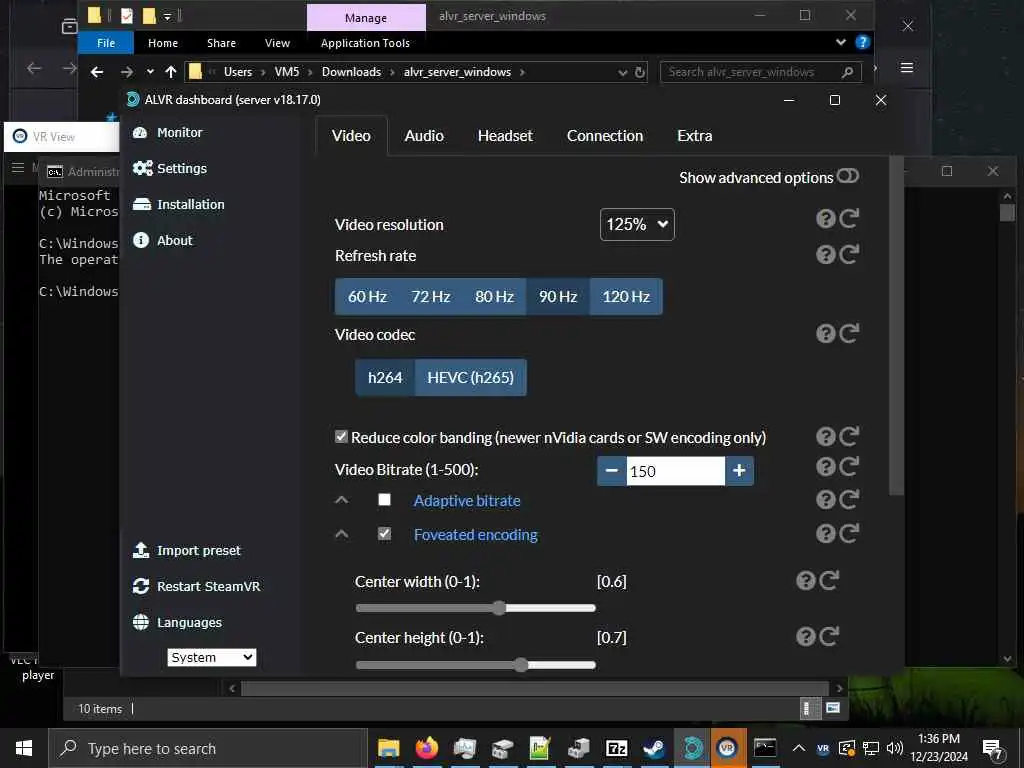Select HEVC (h265) video codec
This screenshot has height=768, width=1024.
click(x=470, y=377)
